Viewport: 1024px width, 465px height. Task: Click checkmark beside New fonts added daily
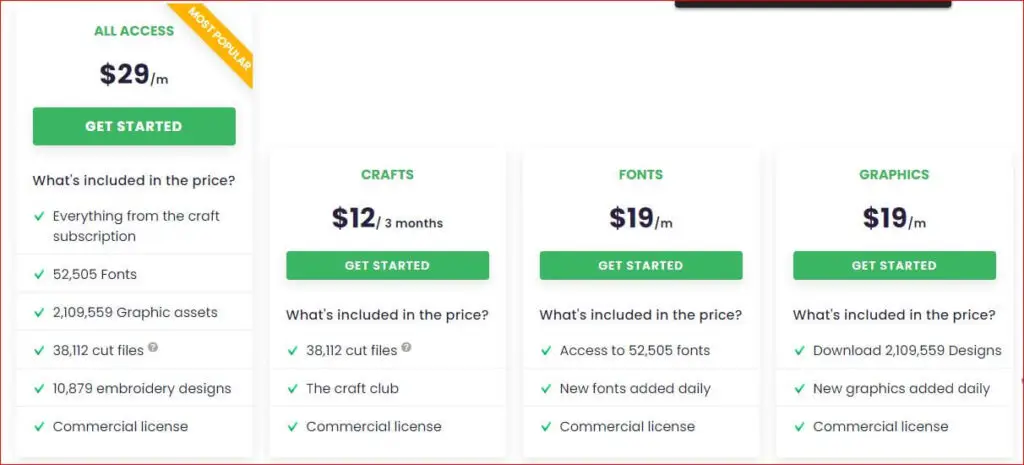point(546,389)
